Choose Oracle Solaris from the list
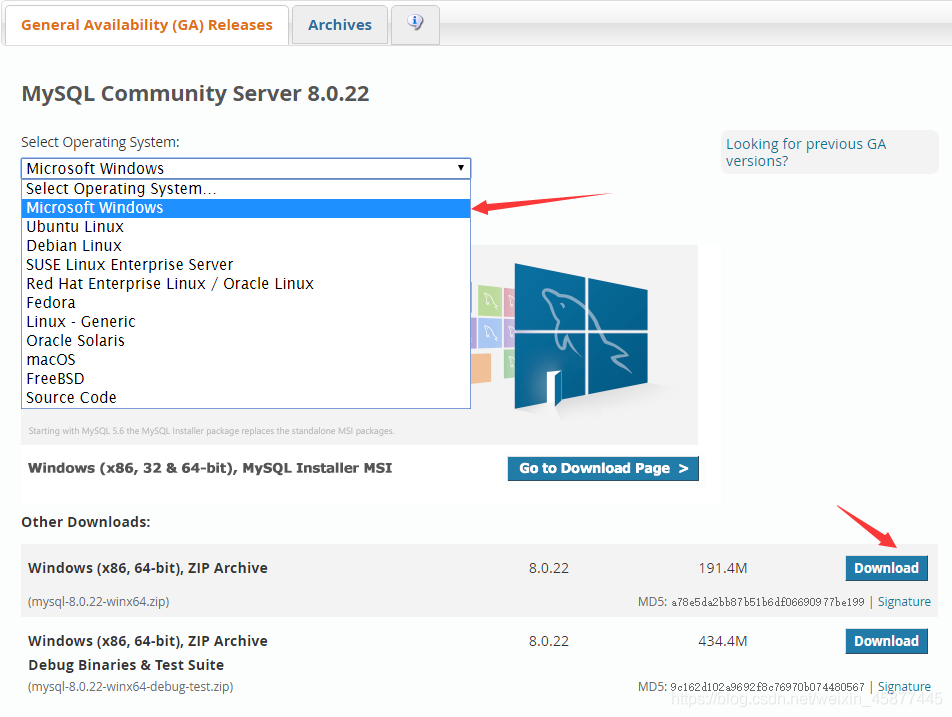The image size is (952, 717). (x=75, y=340)
